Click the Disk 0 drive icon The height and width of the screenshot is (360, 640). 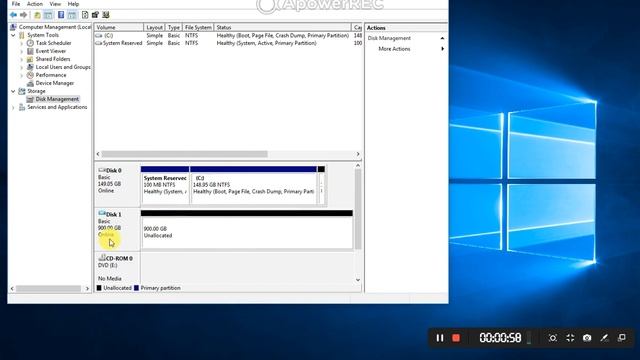[102, 170]
